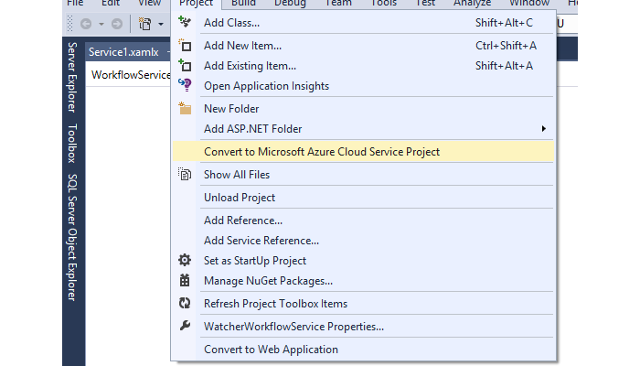Open the Server Explorer side panel tab

point(72,77)
